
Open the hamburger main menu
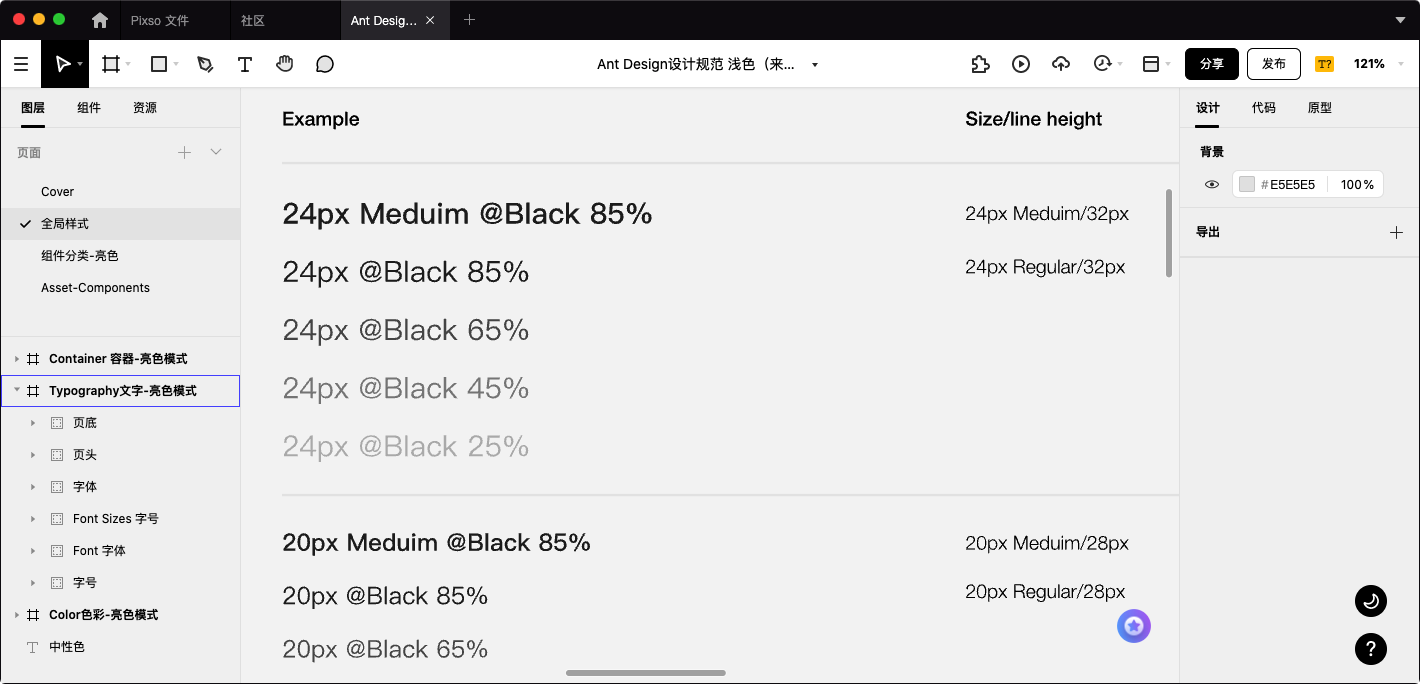point(21,64)
